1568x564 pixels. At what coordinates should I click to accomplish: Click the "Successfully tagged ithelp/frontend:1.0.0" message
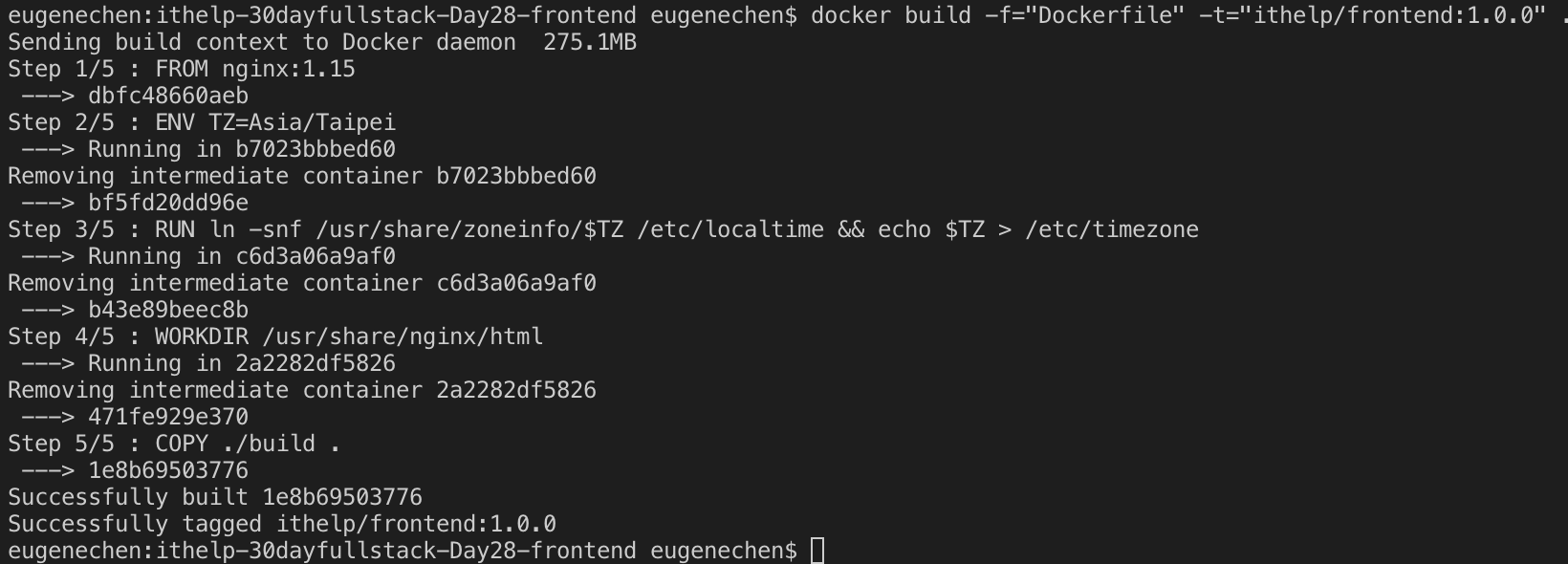coord(281,524)
